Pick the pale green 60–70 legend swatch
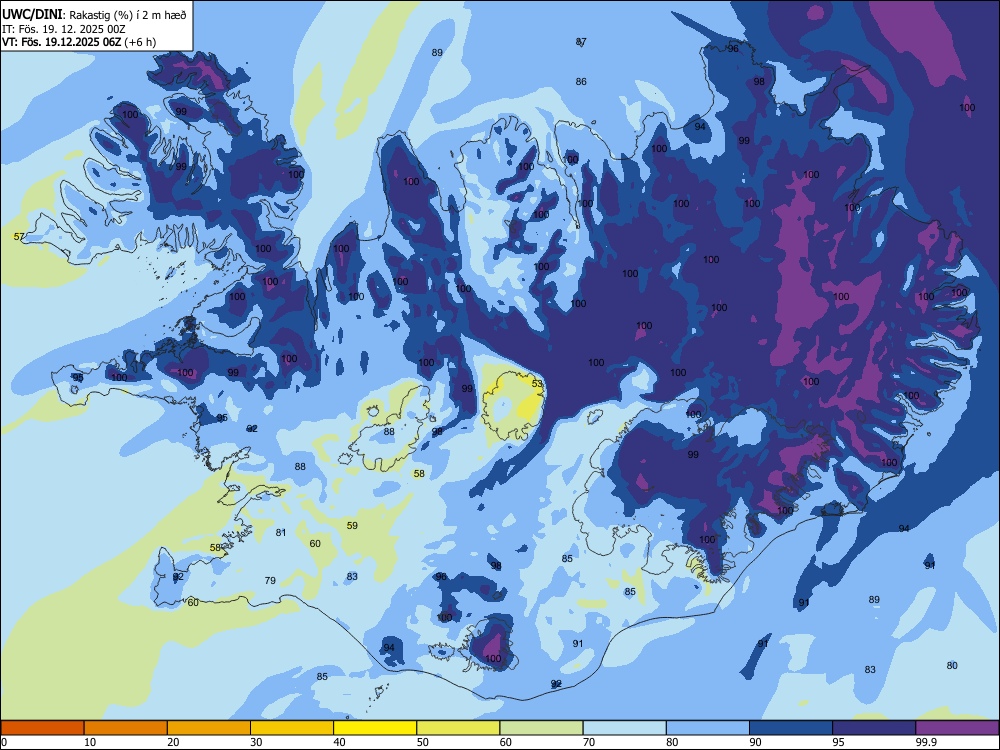This screenshot has width=1000, height=750. 541,728
